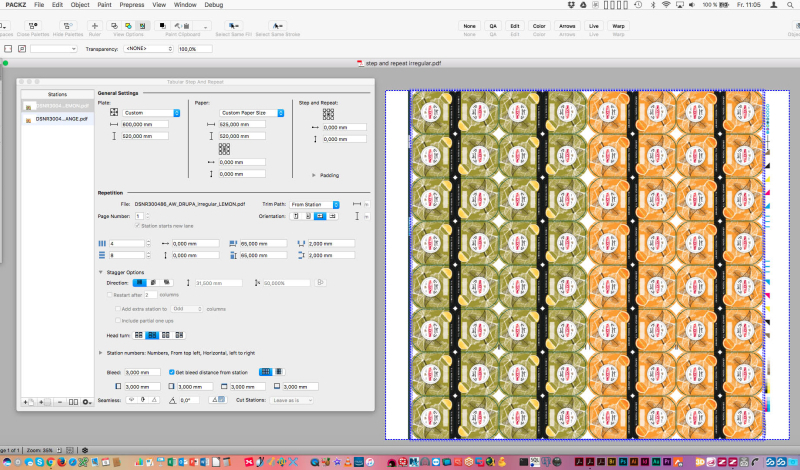The height and width of the screenshot is (470, 800).
Task: Open the empty combo box beside stroke icon
Action: [x=54, y=49]
